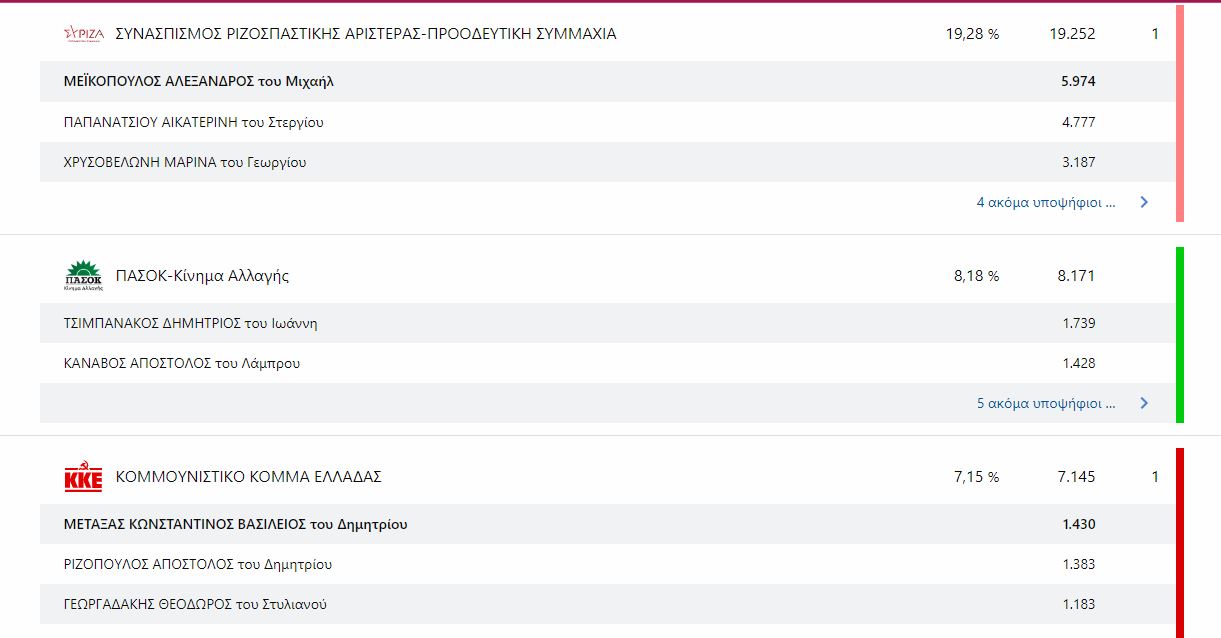Click the PASOK green sun logo

pos(83,275)
